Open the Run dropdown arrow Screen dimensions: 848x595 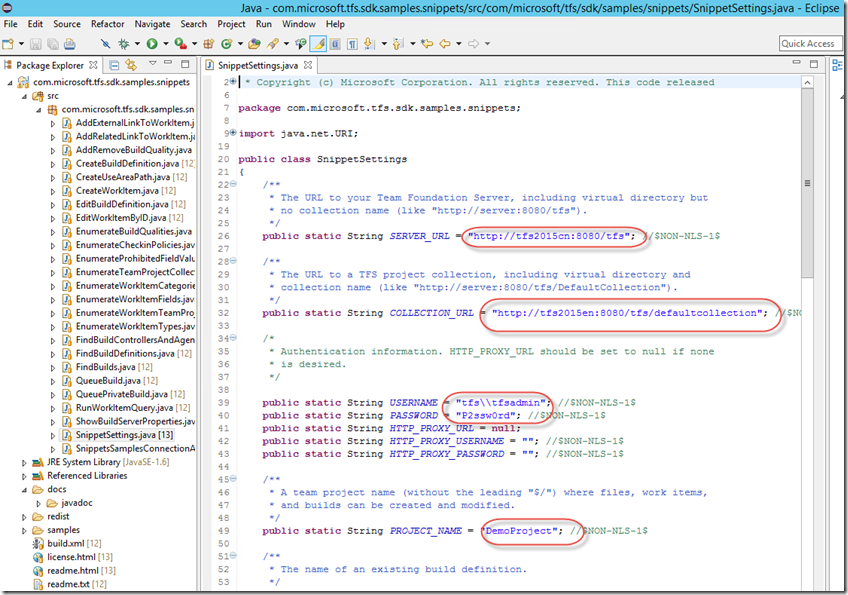[165, 44]
